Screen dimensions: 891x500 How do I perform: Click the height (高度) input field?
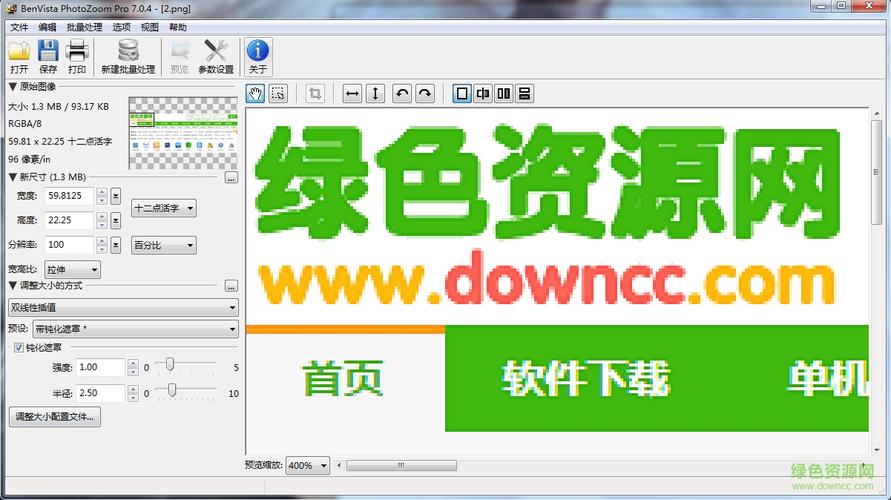[69, 220]
